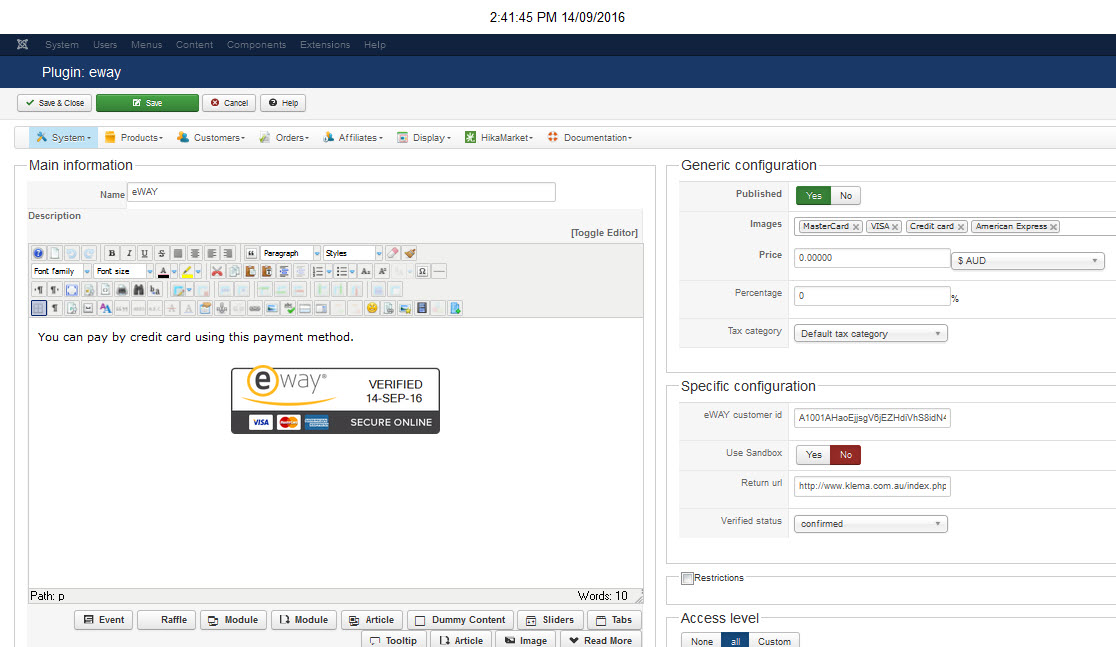Remove the MasterCard image tag
This screenshot has height=647, width=1116.
[x=856, y=227]
